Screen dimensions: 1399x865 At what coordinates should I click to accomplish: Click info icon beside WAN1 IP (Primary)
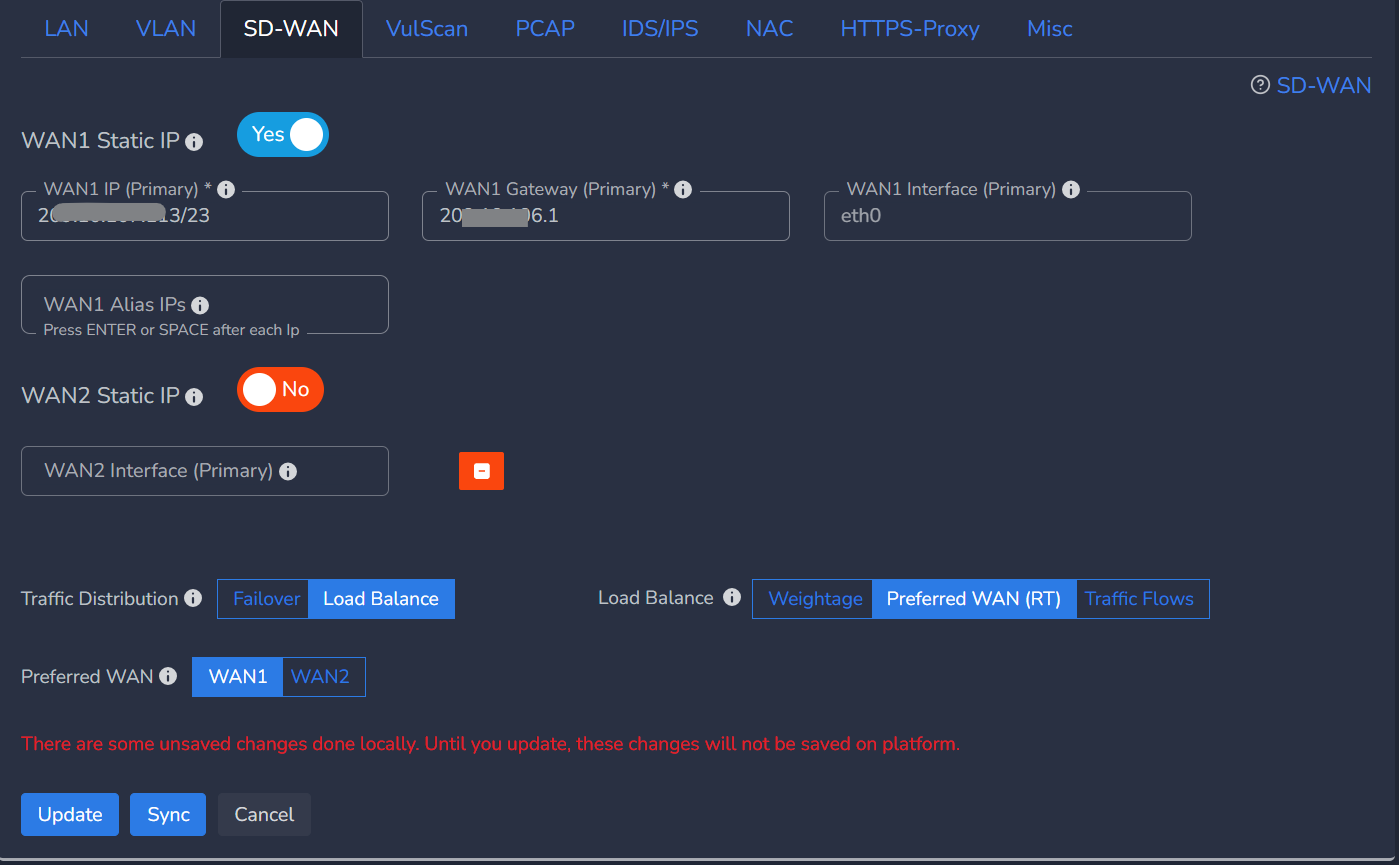pos(226,189)
